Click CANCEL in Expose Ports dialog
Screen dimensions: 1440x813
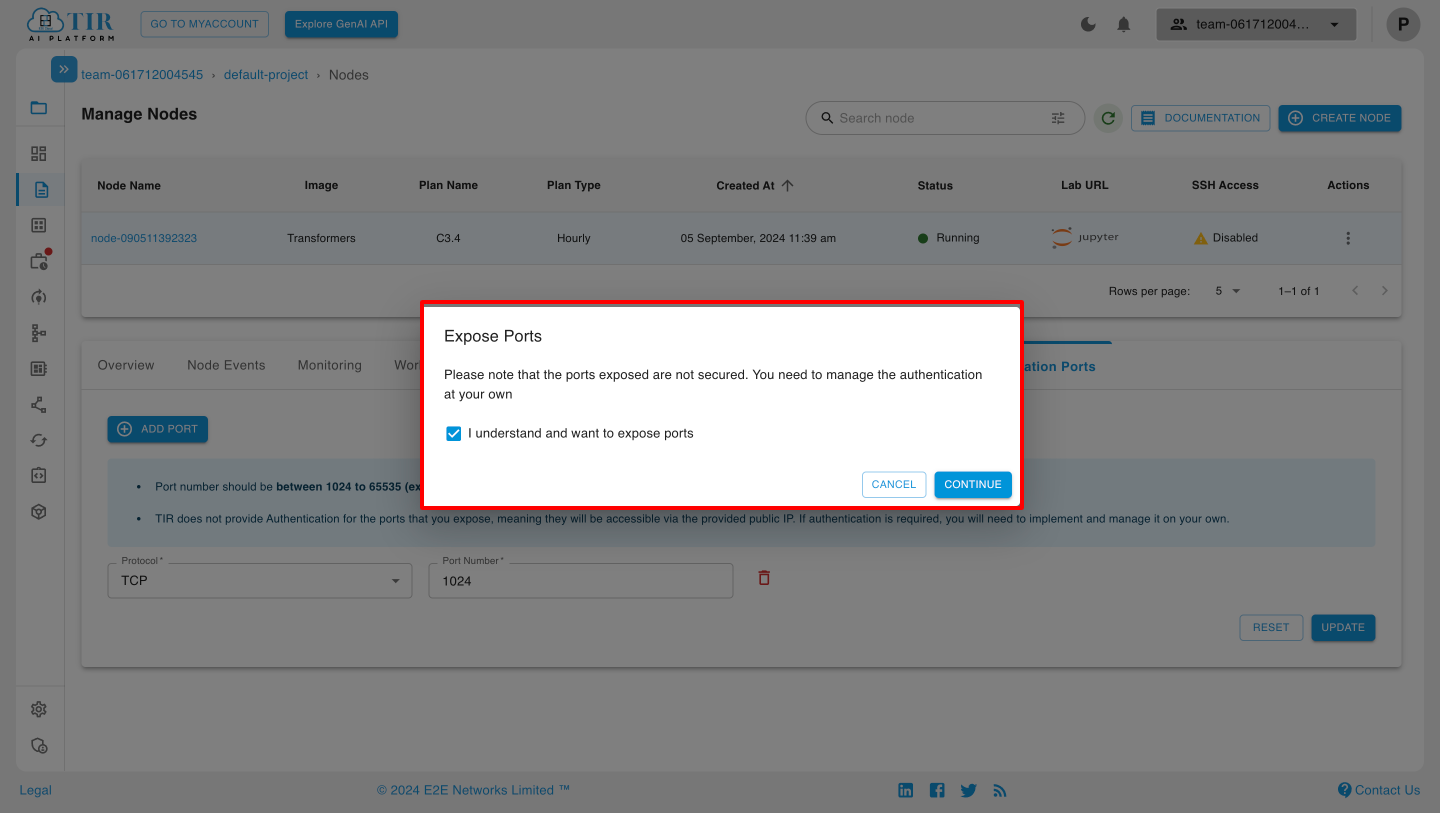pos(894,484)
